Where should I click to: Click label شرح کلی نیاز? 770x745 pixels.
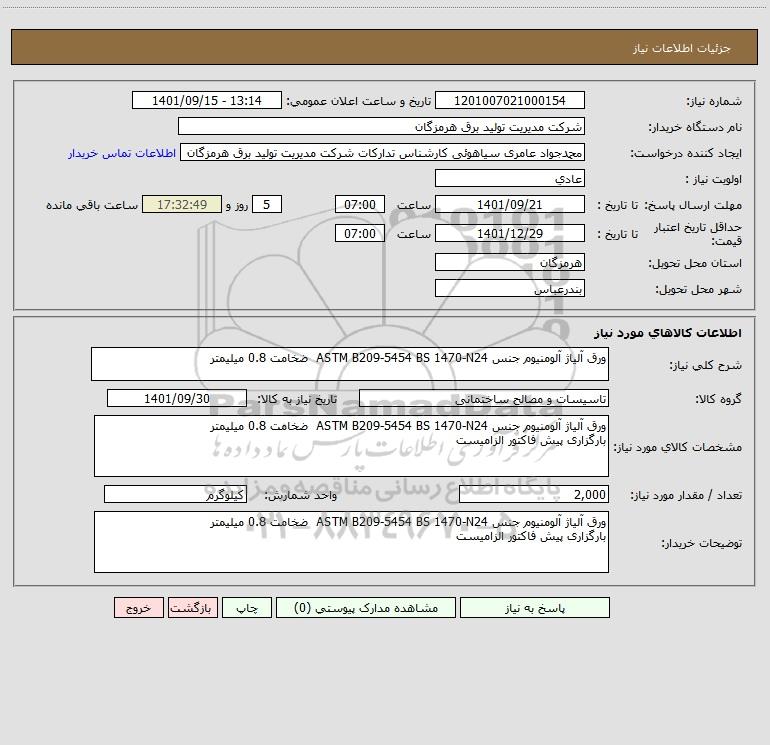click(706, 365)
